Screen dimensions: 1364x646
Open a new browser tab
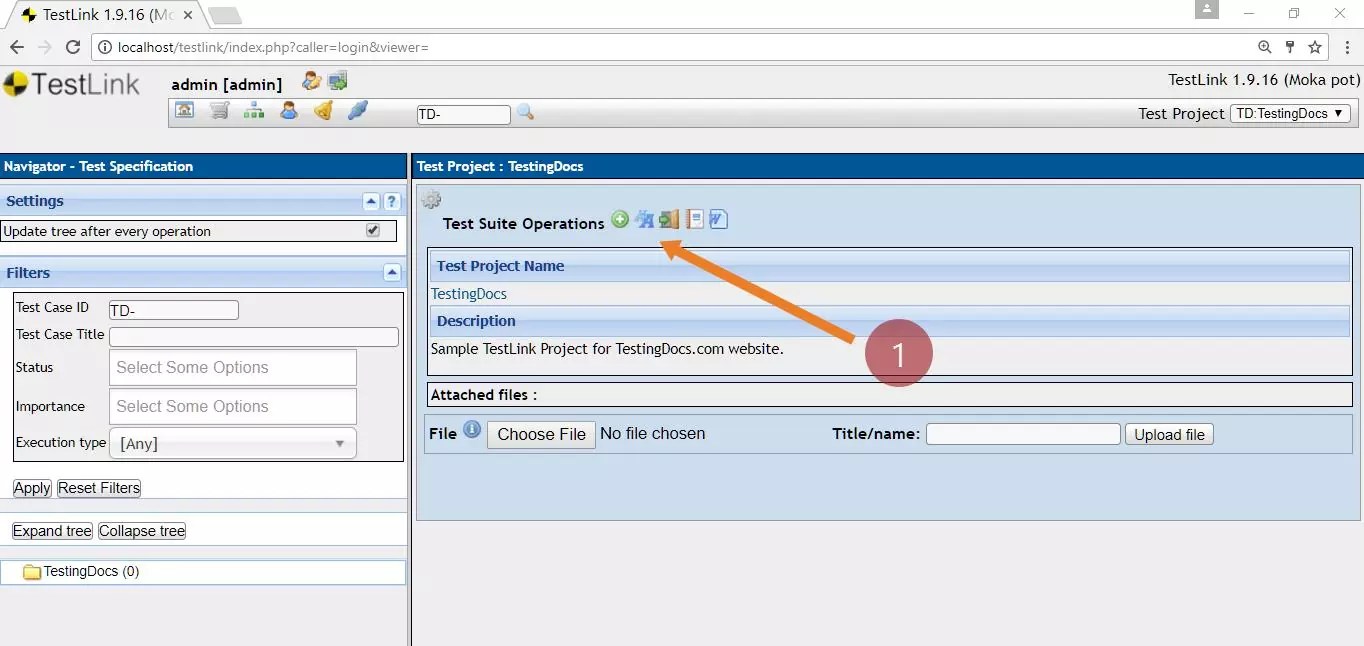[224, 15]
